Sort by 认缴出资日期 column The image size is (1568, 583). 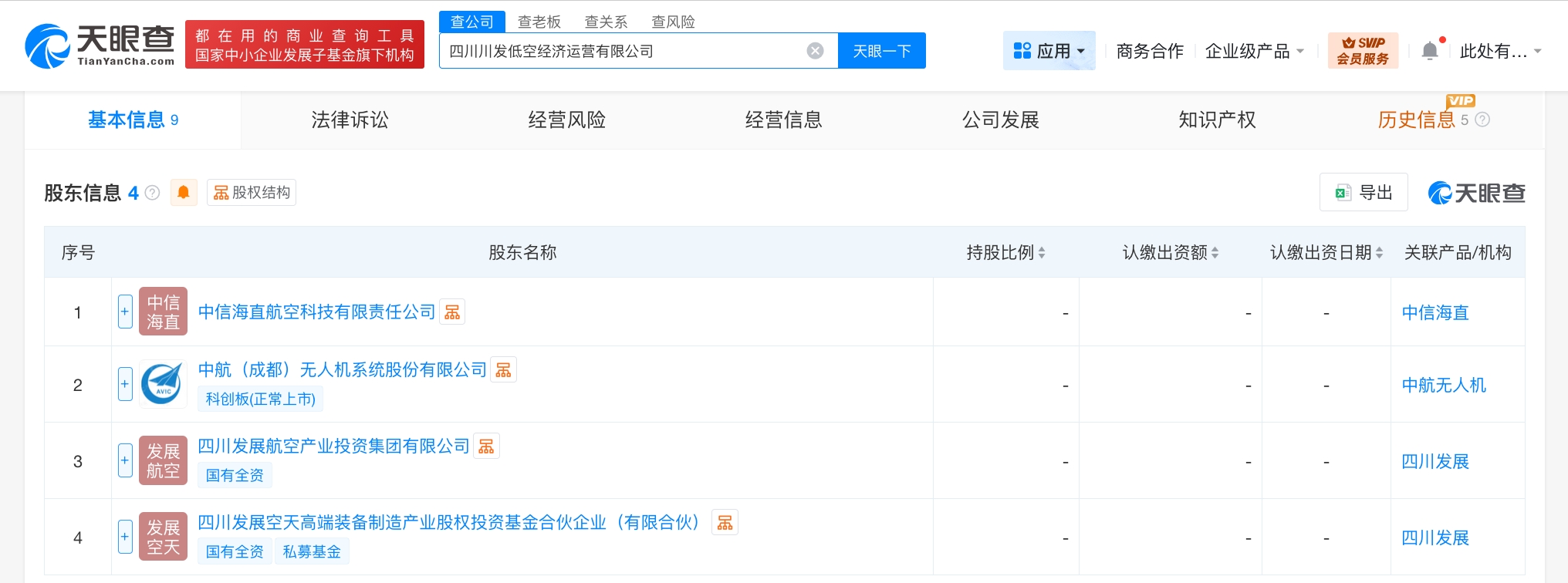pyautogui.click(x=1326, y=252)
